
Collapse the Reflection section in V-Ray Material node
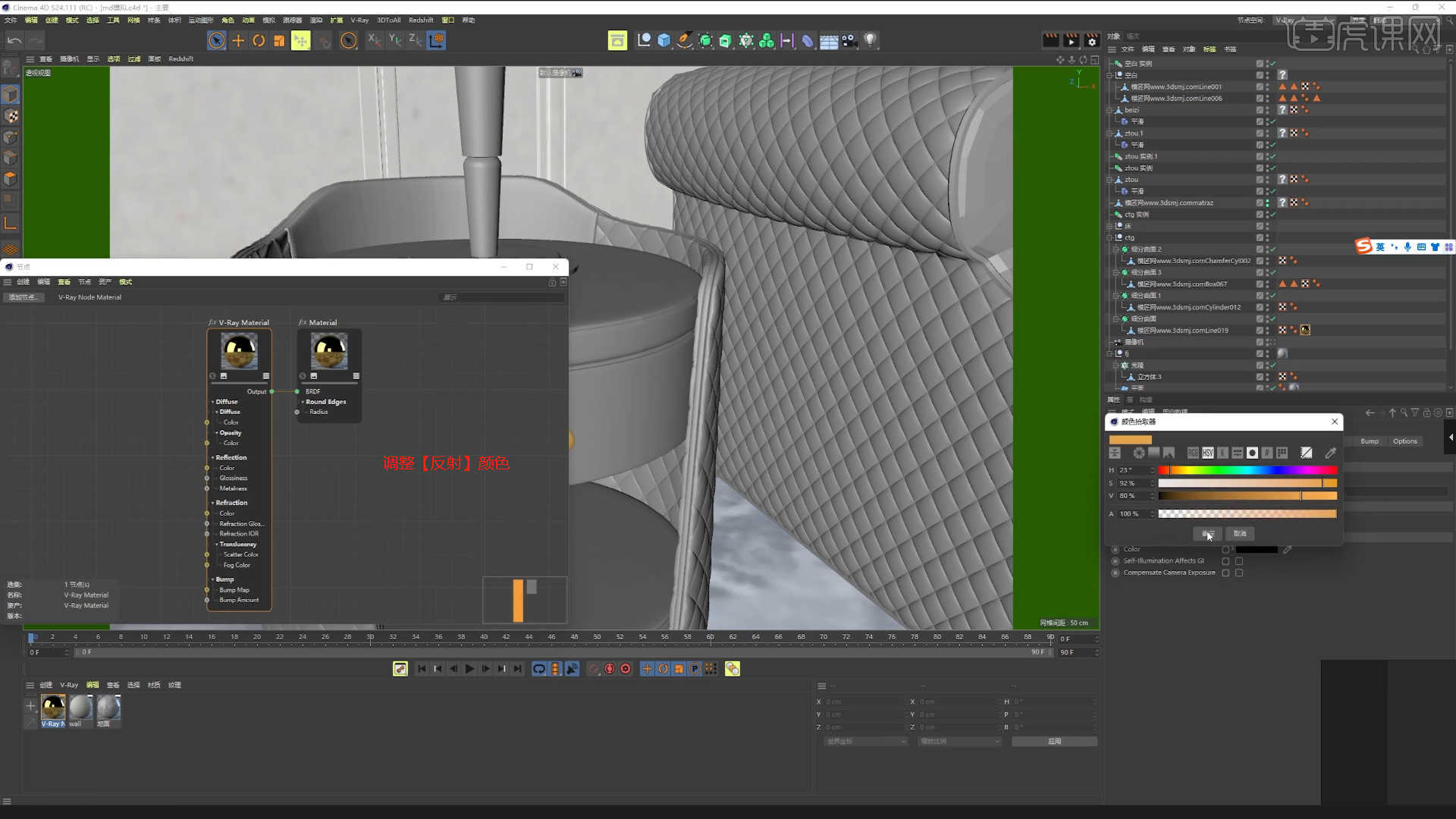pos(213,457)
